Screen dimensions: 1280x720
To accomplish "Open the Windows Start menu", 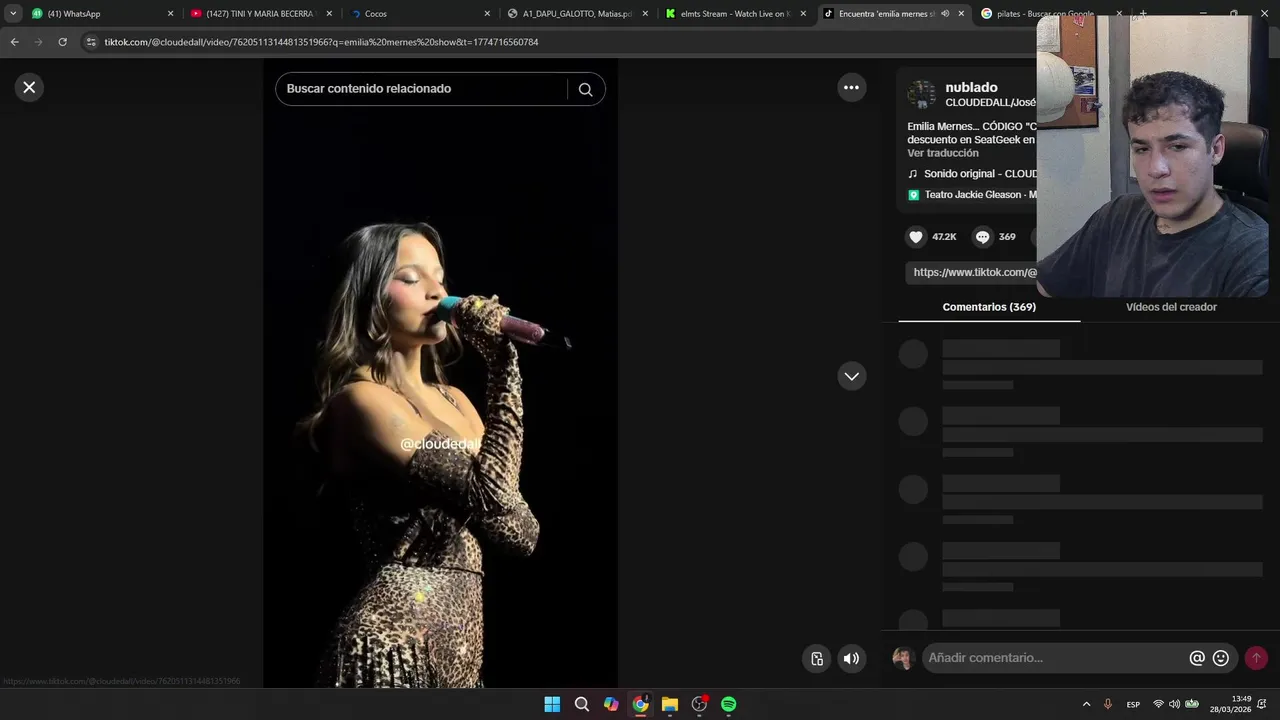I will [552, 704].
